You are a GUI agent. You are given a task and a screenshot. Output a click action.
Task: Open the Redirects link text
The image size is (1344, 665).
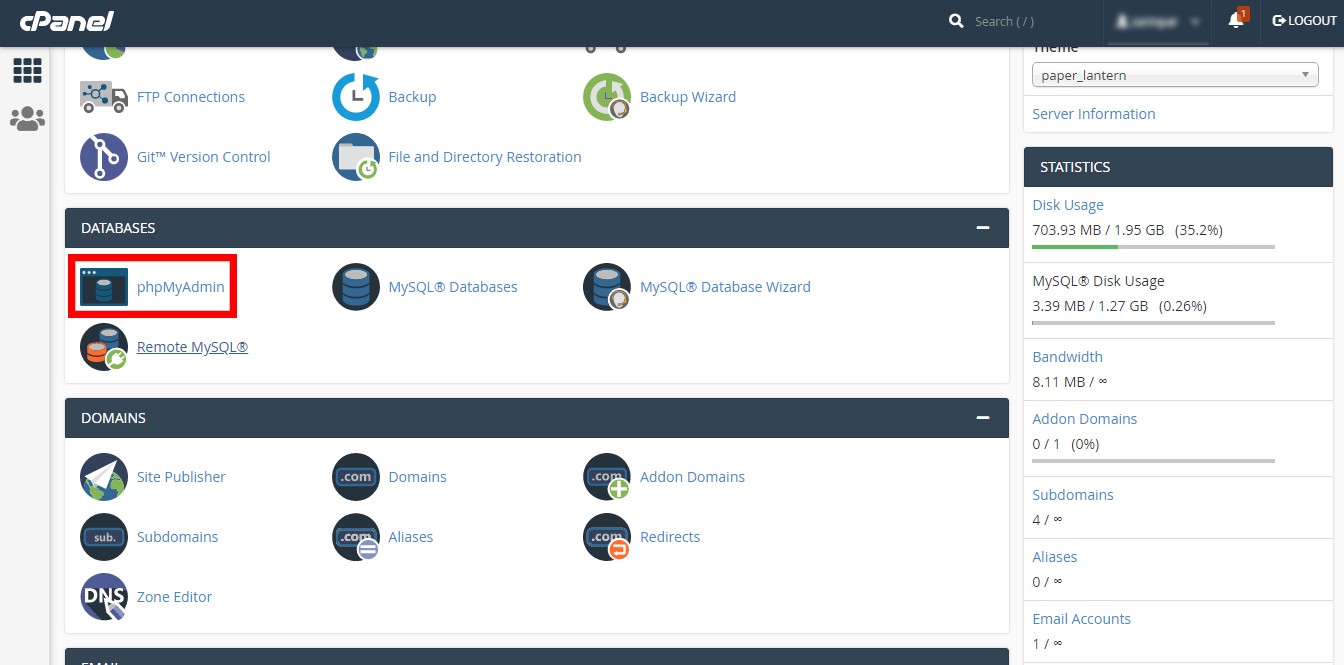pos(670,537)
